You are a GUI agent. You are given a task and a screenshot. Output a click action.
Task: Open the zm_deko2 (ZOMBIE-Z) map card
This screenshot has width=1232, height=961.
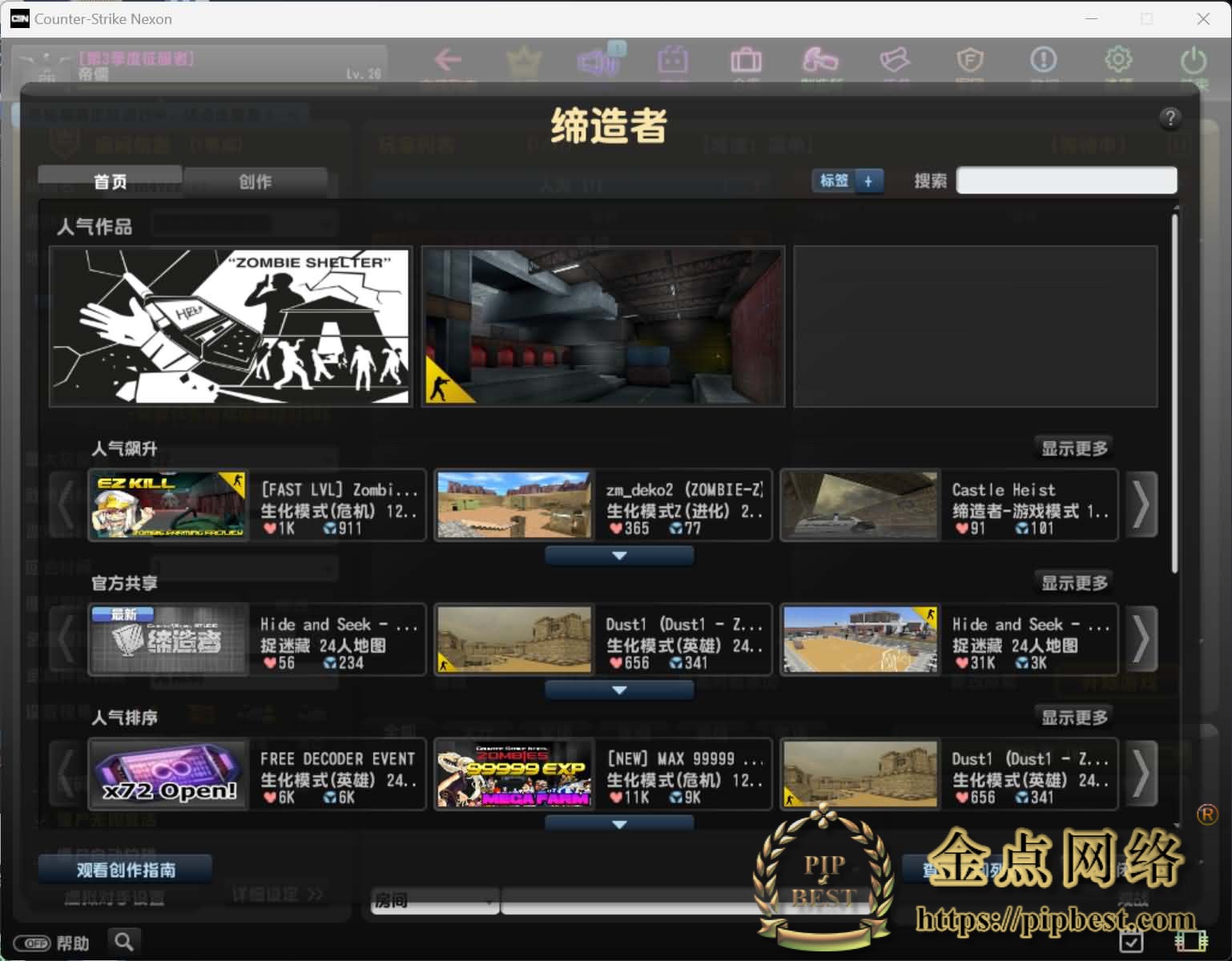click(x=603, y=505)
